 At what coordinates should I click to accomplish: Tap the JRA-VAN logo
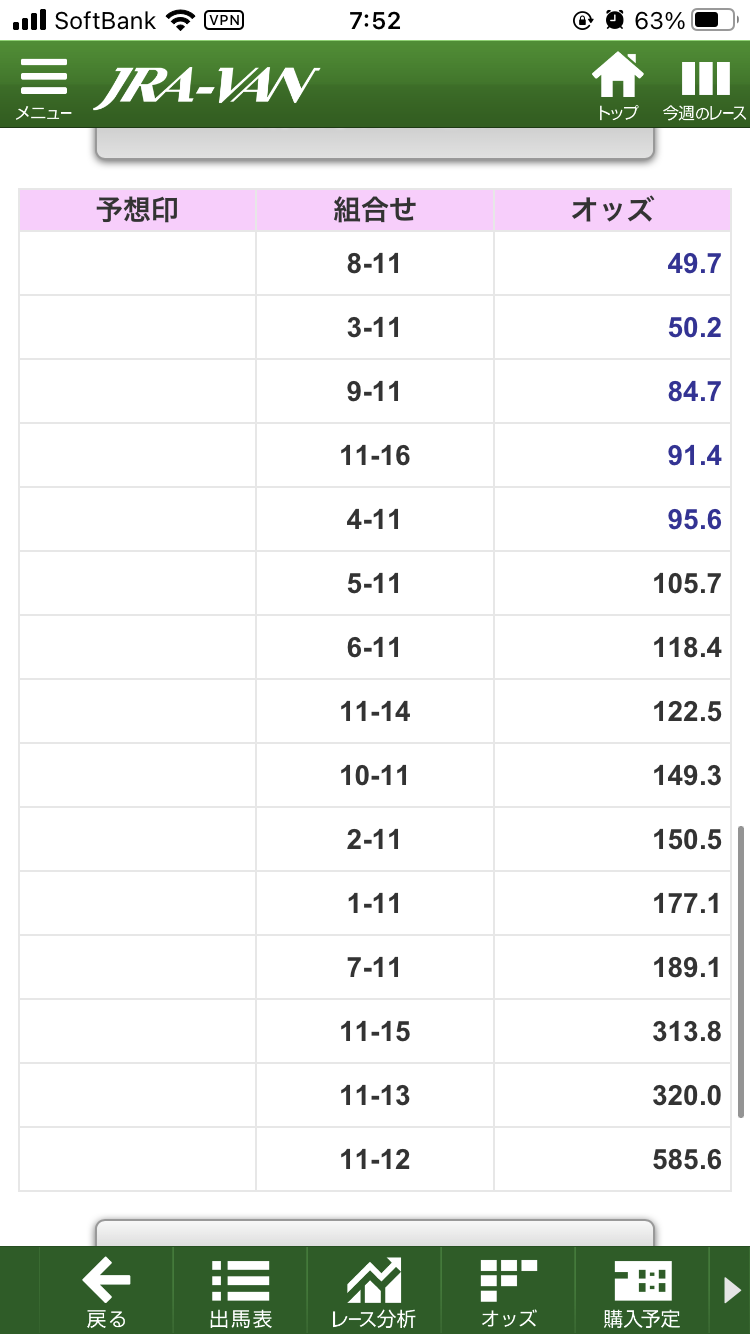207,87
